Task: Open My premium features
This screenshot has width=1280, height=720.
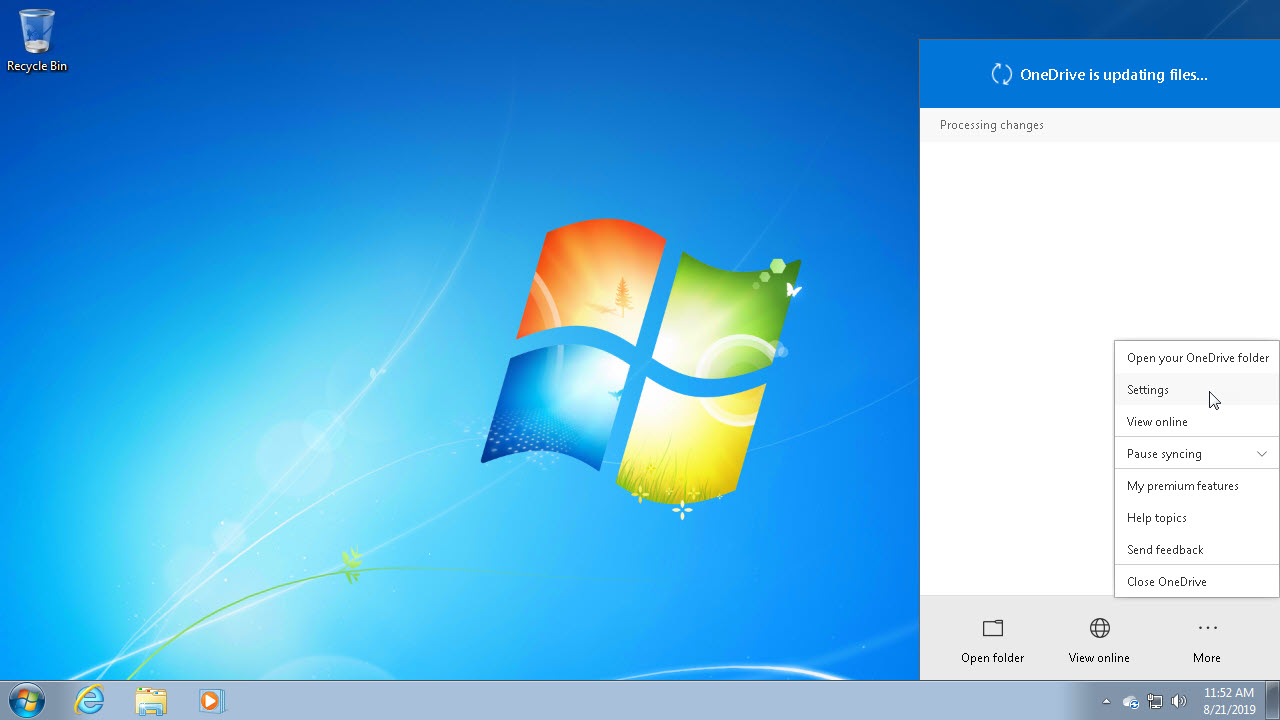Action: (1197, 486)
